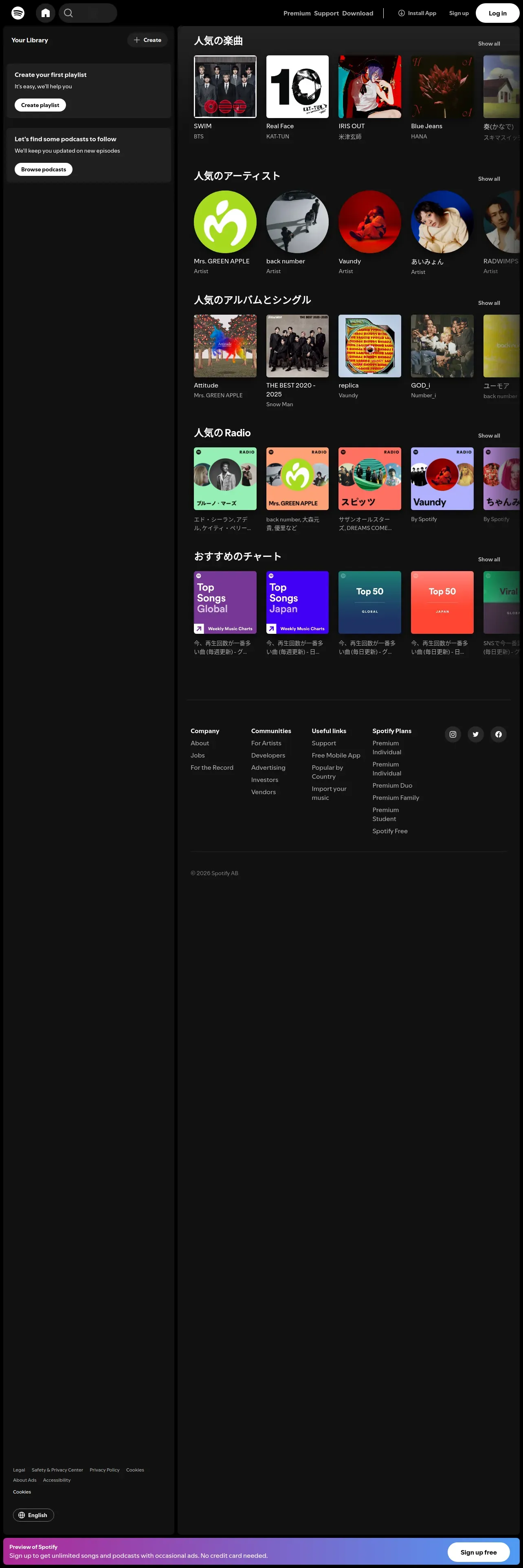
Task: Open back number artist avatar
Action: coord(297,221)
